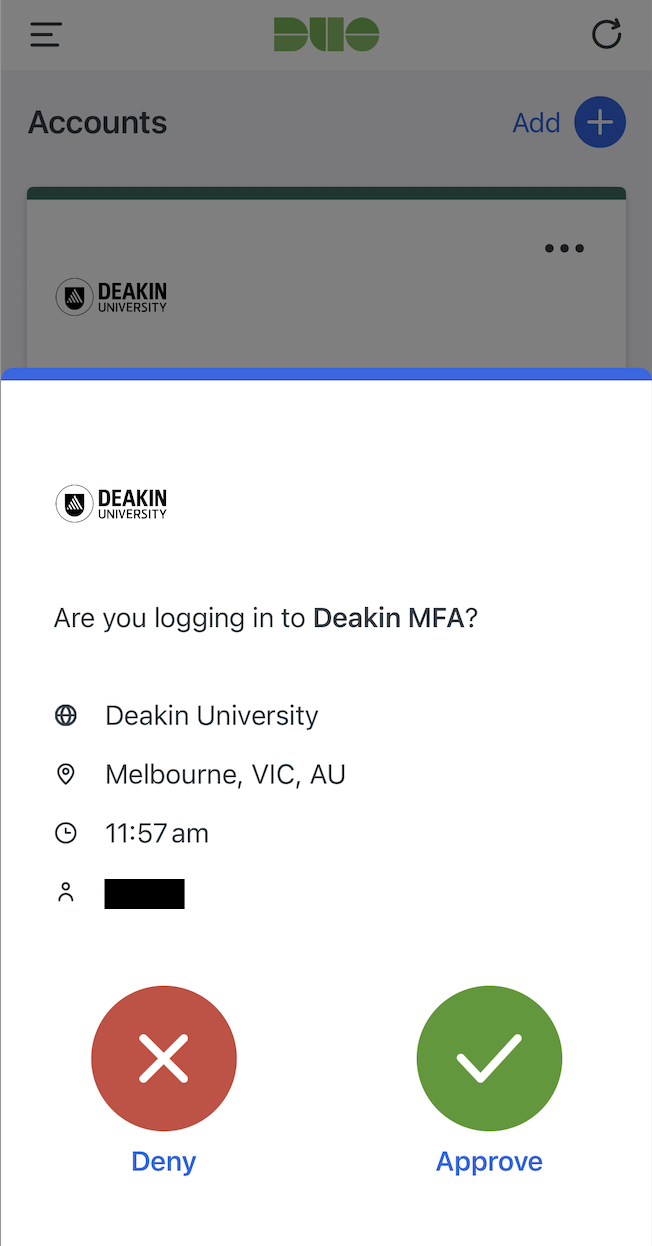Click the 11:57 am time text
Screen dimensions: 652x1246
(157, 833)
